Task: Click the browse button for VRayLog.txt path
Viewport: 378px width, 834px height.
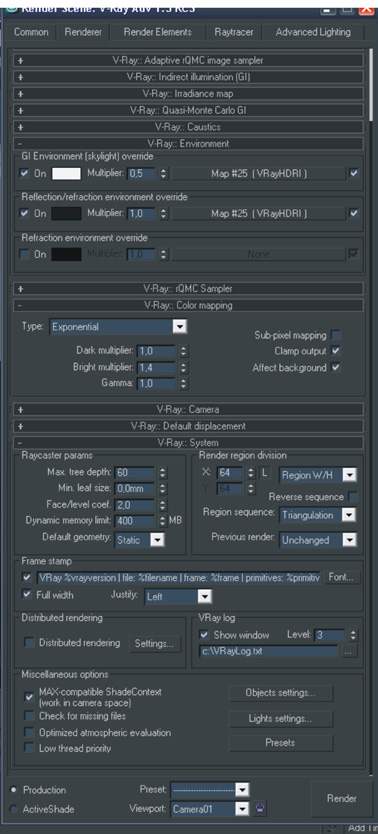Action: 349,651
